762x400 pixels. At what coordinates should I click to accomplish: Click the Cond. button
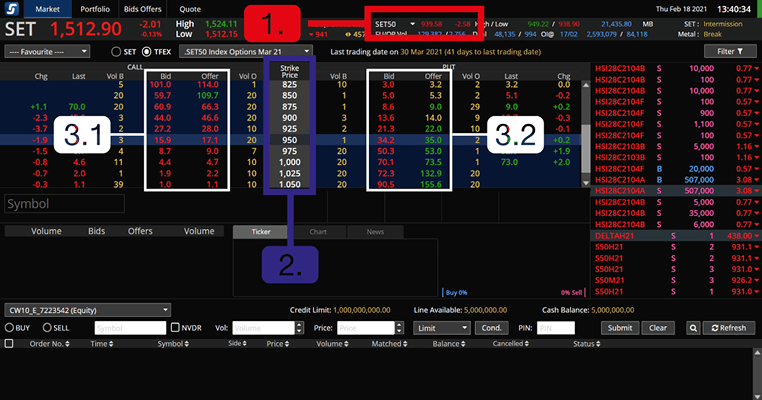492,327
